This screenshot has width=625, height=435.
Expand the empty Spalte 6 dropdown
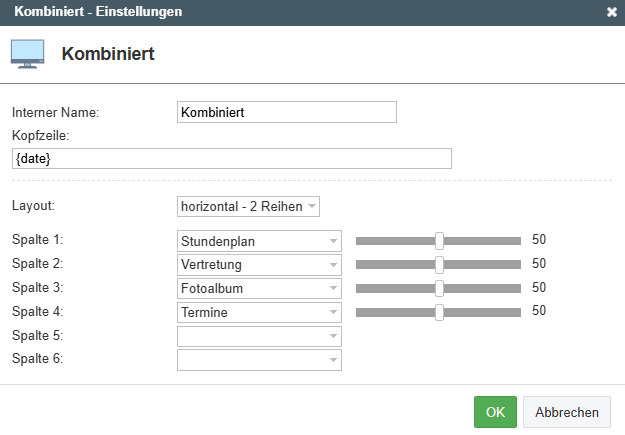coord(259,360)
